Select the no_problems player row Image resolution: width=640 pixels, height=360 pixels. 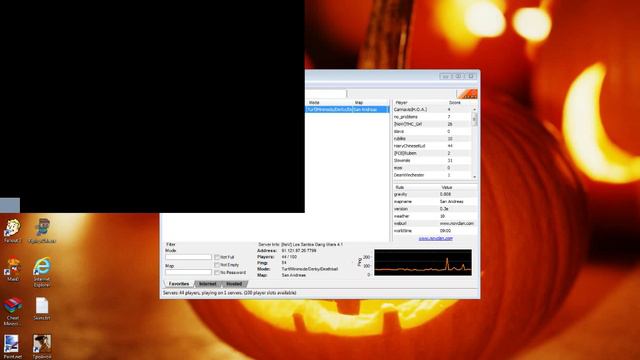(432, 117)
